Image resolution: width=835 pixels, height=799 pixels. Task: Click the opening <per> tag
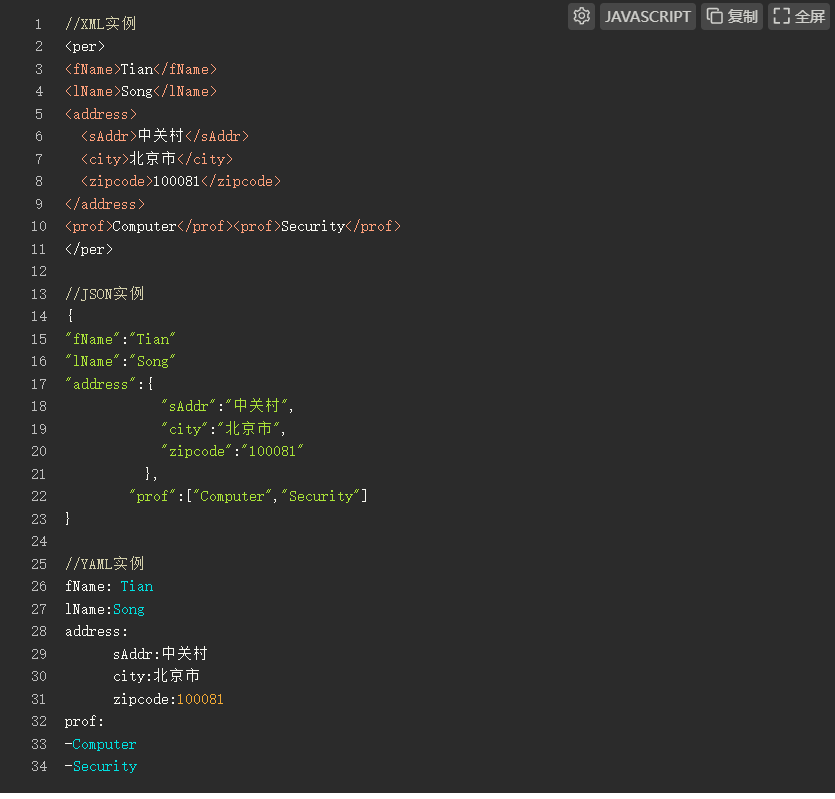point(85,46)
